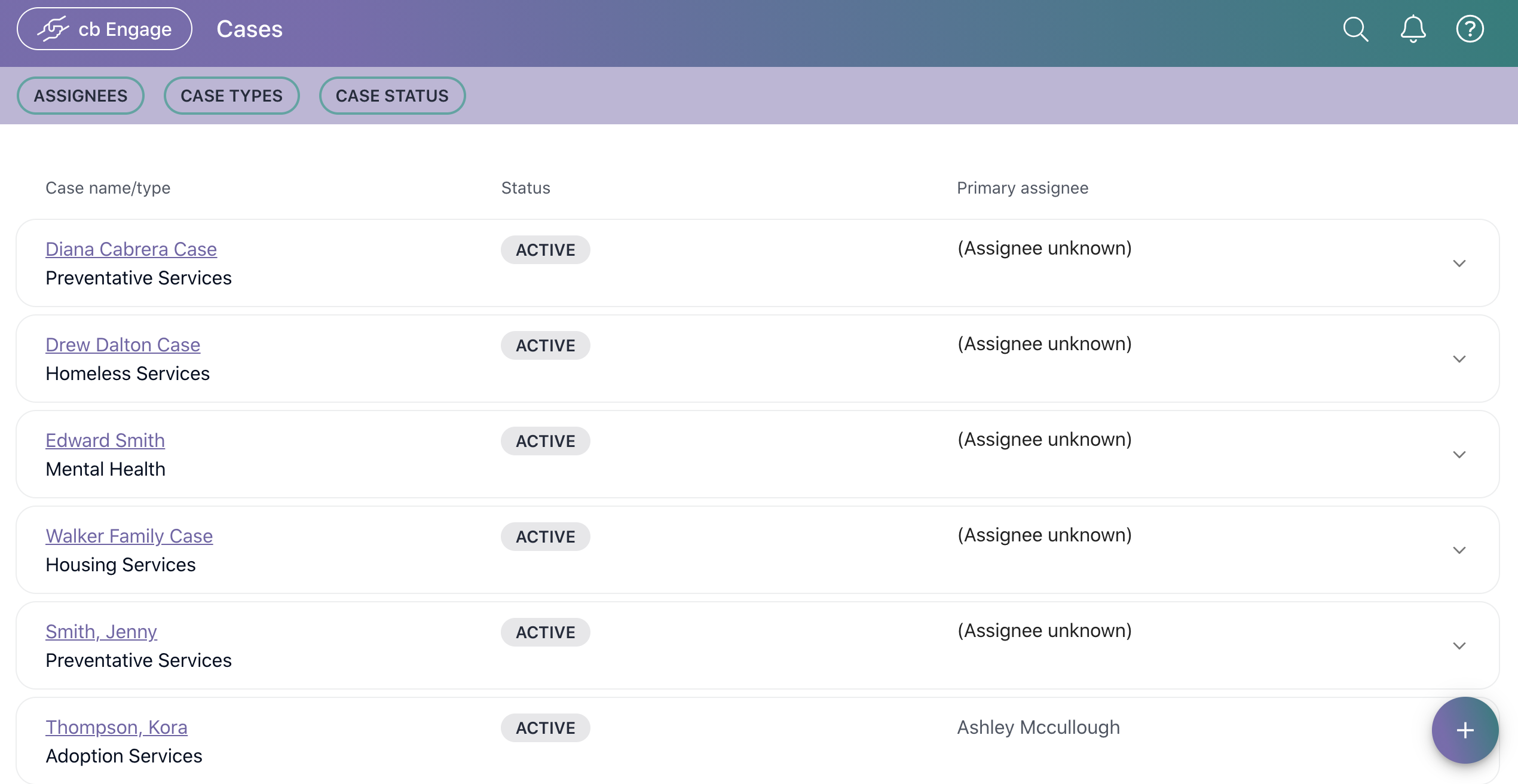
Task: Open the help question mark icon
Action: click(x=1470, y=29)
